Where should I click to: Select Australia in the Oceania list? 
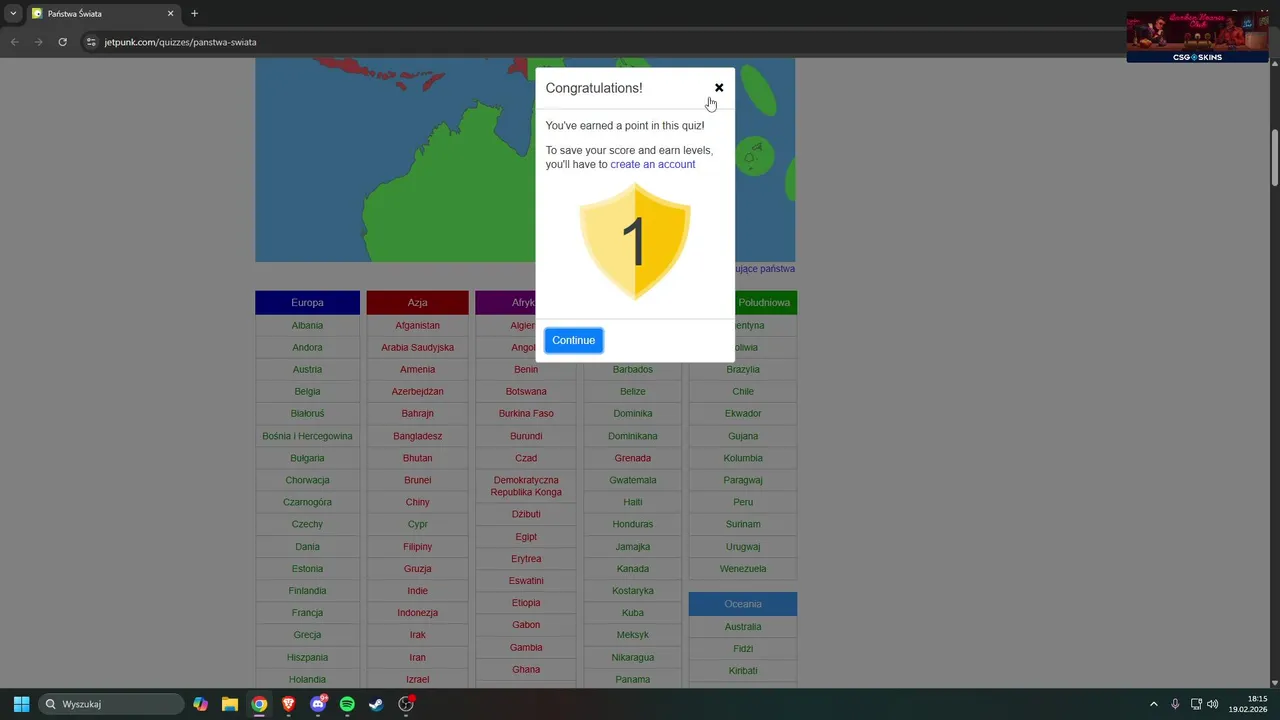click(743, 627)
